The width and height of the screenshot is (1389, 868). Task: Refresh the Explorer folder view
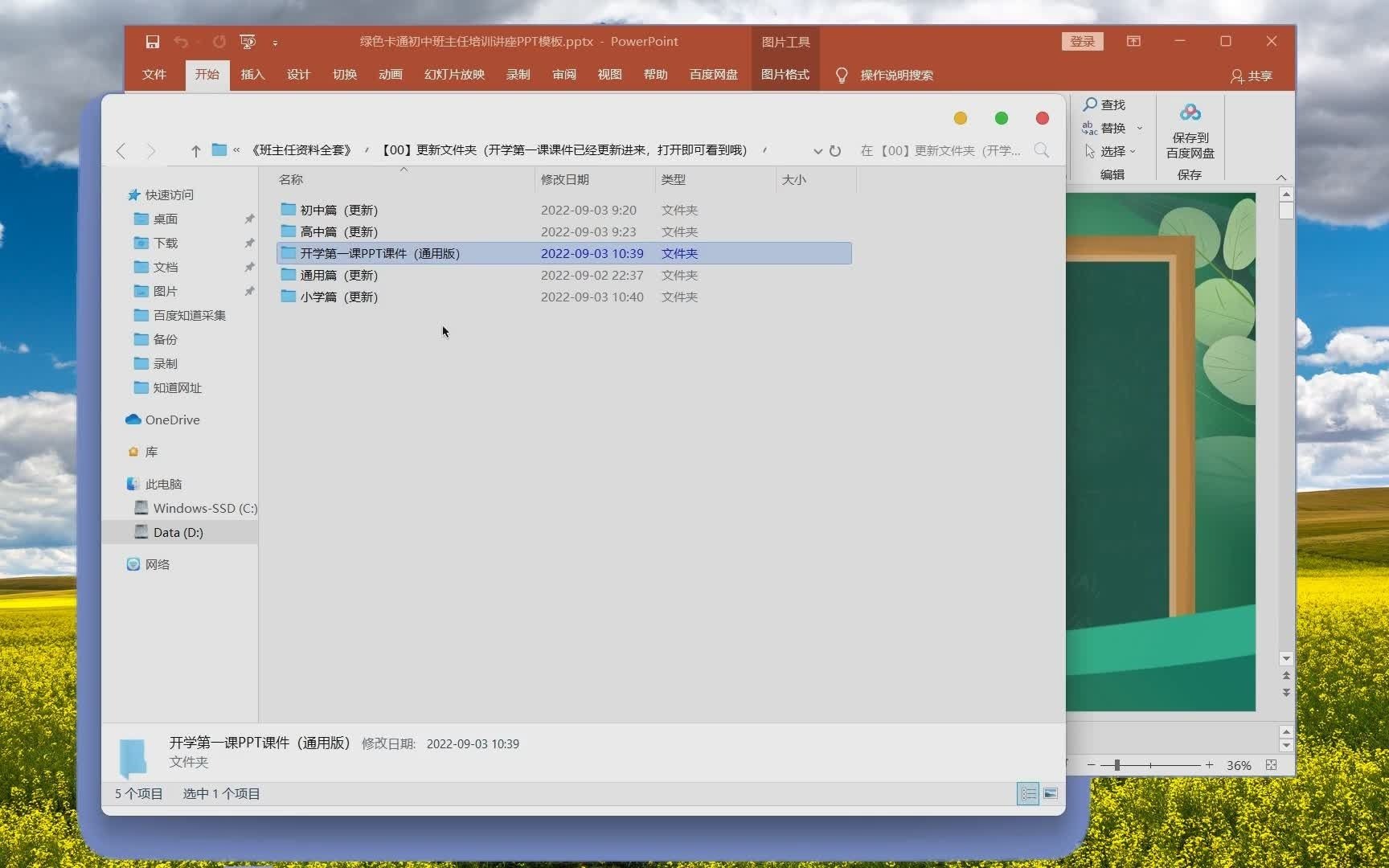coord(835,151)
